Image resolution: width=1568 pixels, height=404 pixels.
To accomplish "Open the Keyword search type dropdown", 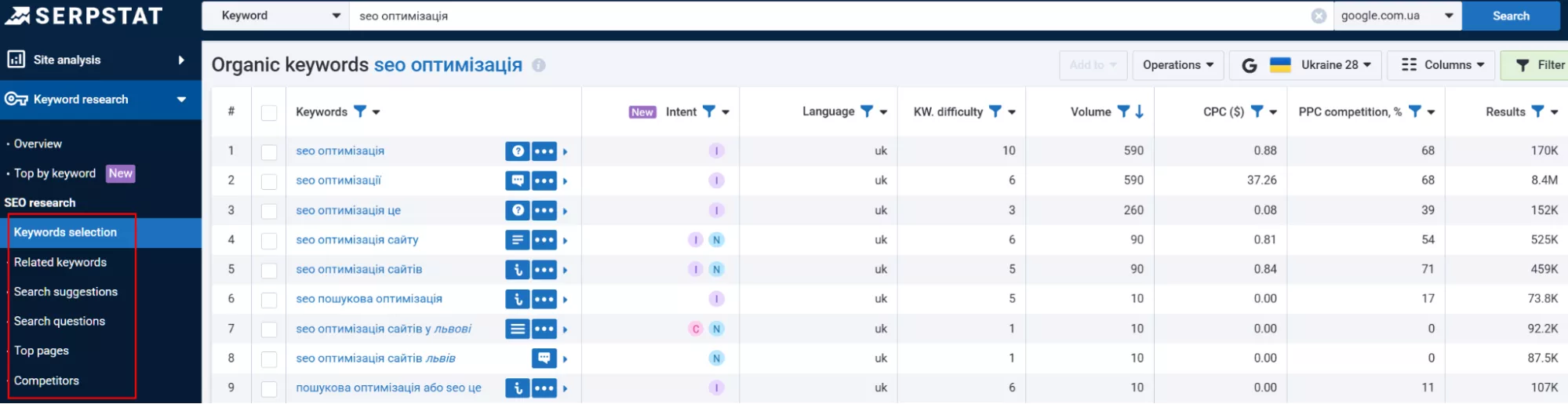I will pos(275,16).
